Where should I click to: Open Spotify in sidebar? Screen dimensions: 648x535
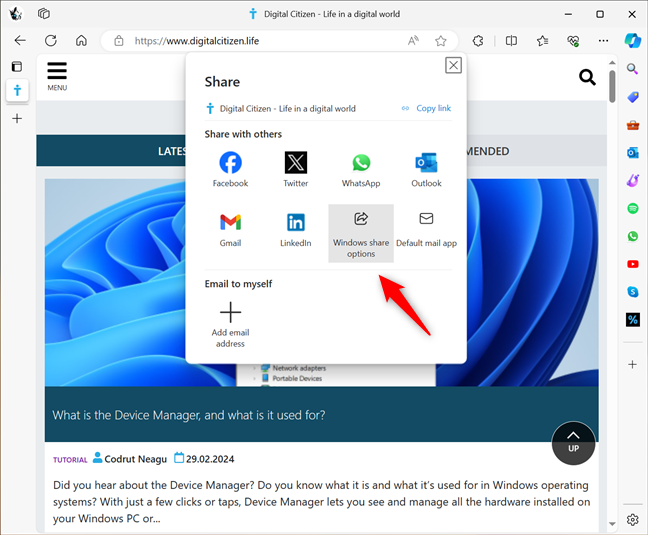[x=632, y=208]
